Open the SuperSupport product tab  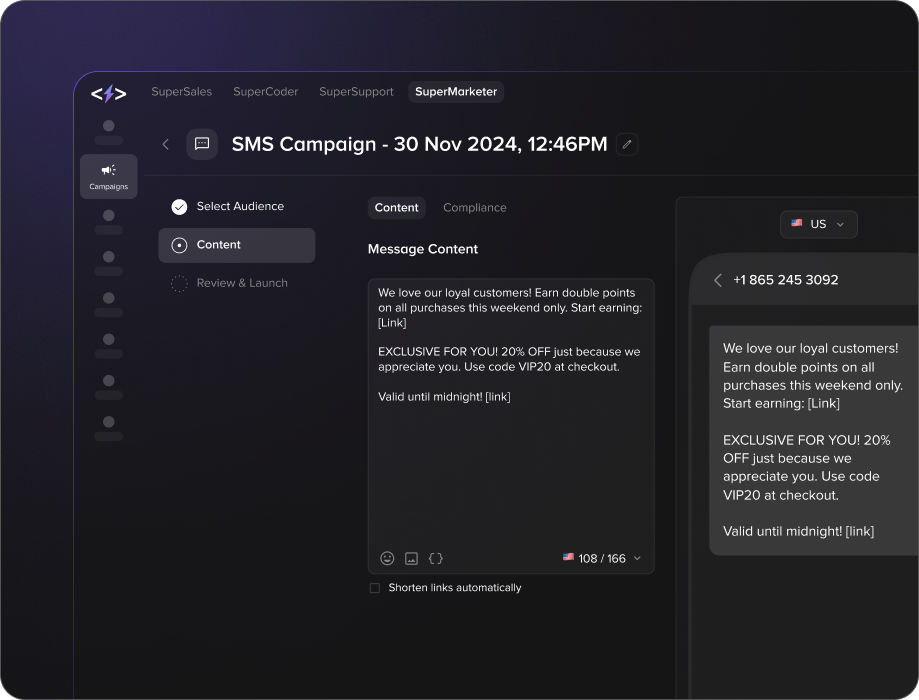356,92
